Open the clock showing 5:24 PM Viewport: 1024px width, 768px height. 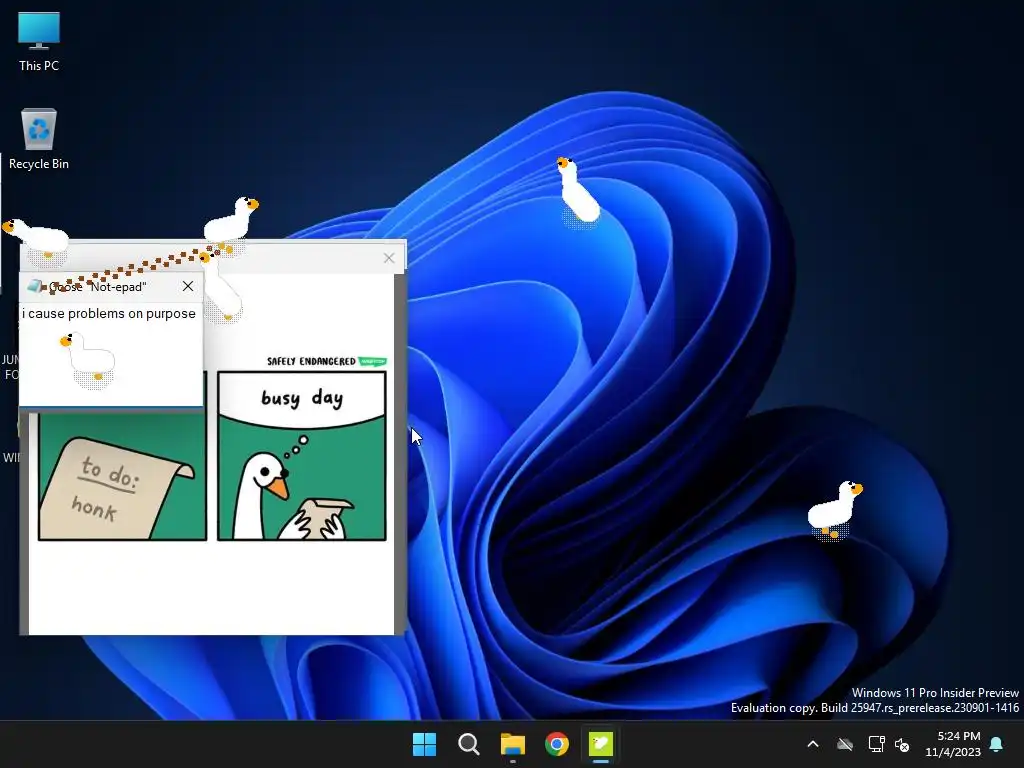tap(953, 744)
